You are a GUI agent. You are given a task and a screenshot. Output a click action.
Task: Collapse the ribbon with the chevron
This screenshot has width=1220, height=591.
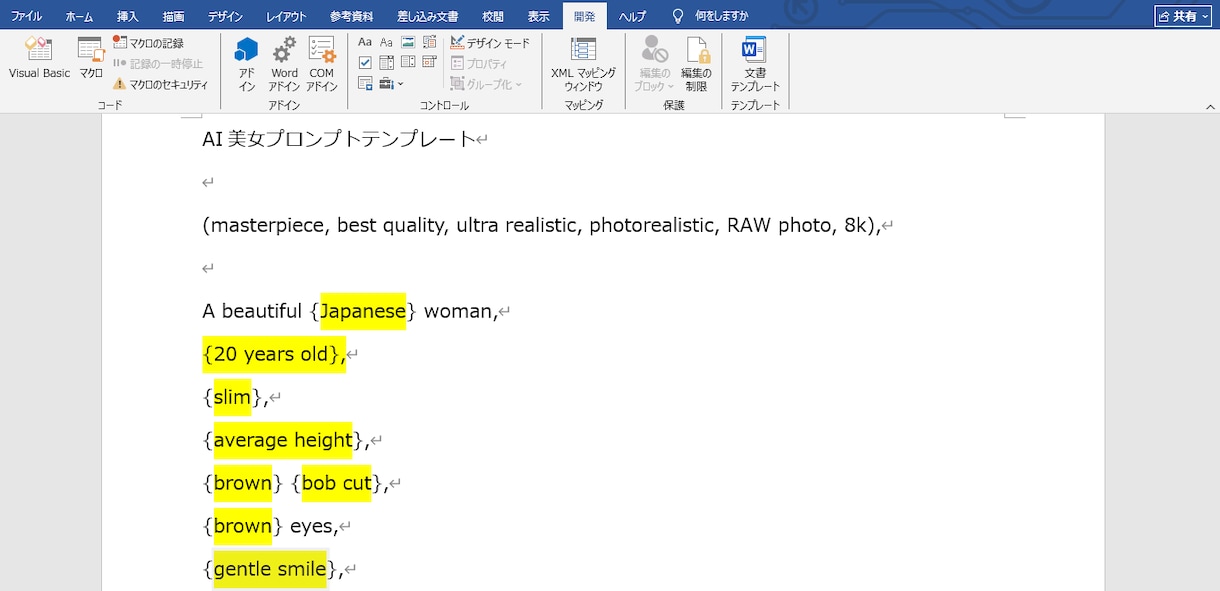pos(1210,105)
